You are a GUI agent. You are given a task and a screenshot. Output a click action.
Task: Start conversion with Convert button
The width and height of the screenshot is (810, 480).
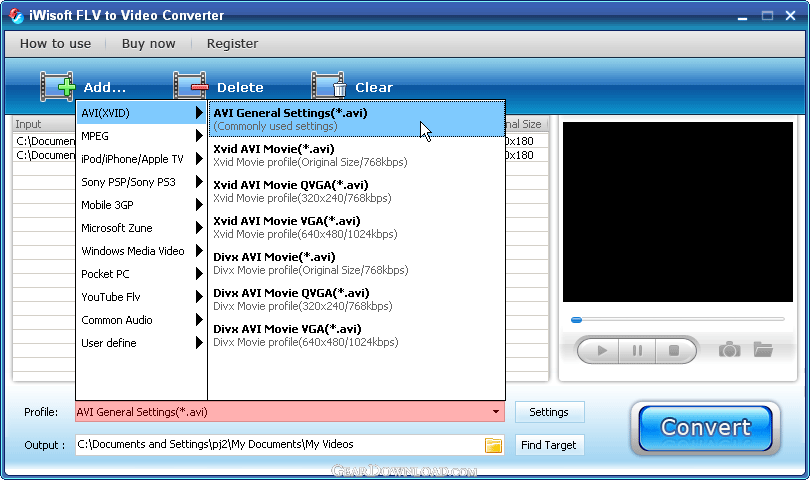pos(705,428)
